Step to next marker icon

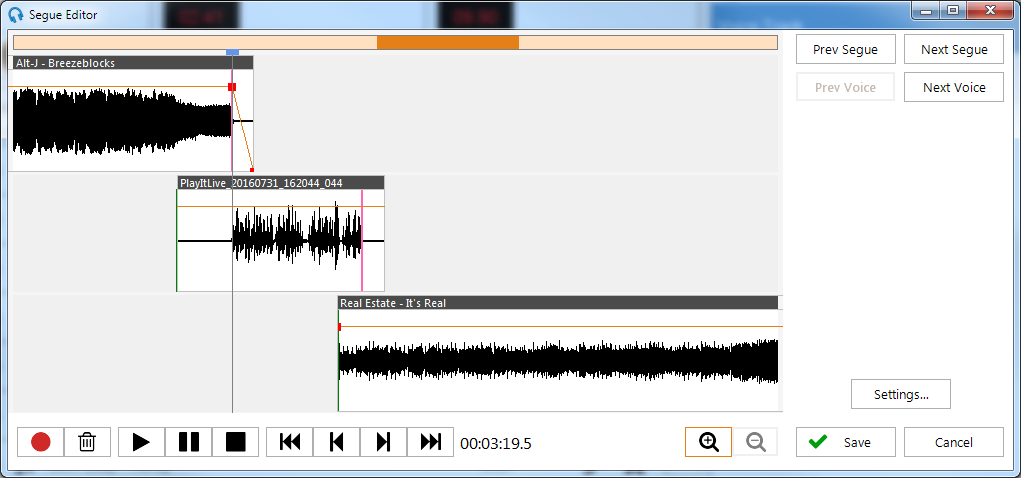point(383,442)
